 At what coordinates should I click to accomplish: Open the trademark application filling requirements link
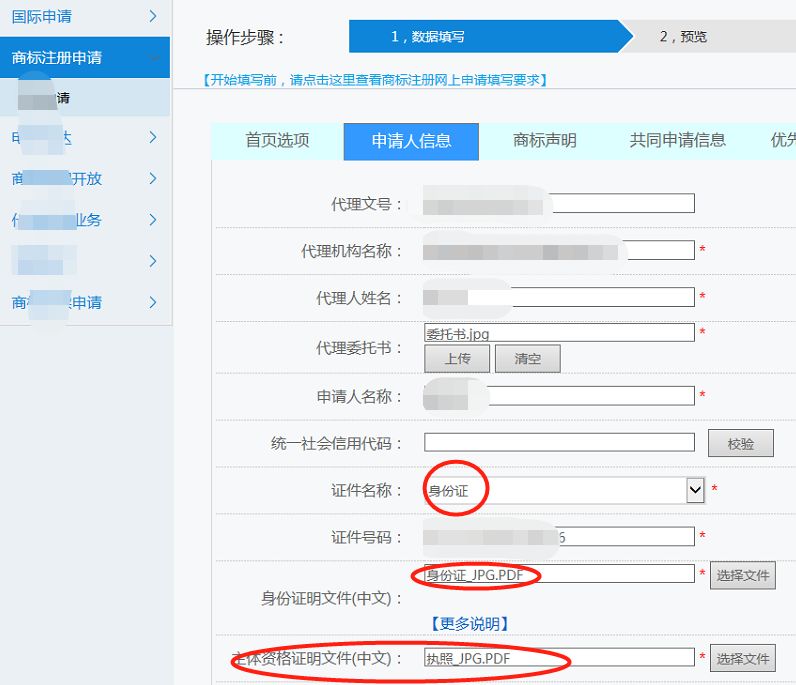375,80
